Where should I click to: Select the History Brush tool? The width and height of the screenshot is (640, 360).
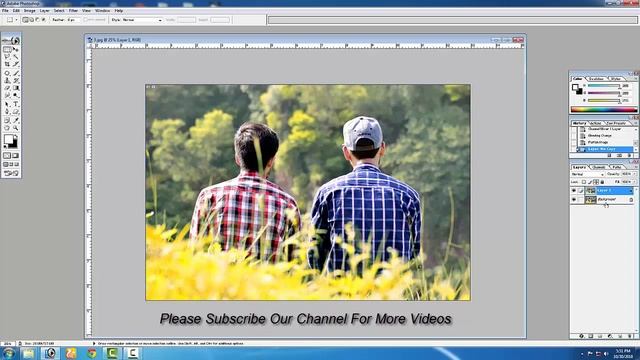coord(16,80)
